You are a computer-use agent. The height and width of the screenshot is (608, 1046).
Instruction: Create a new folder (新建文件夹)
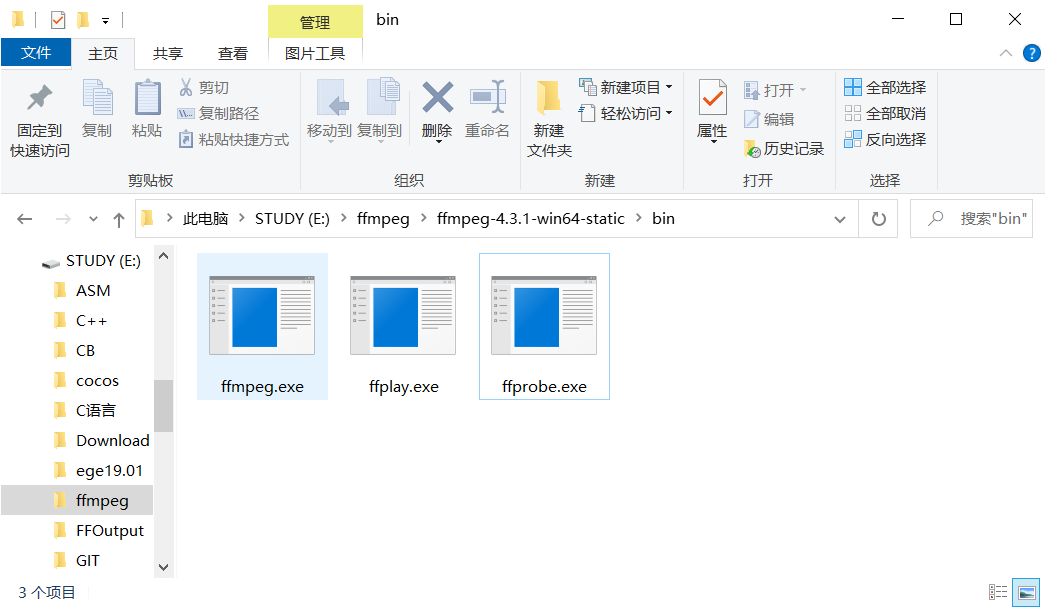click(549, 120)
